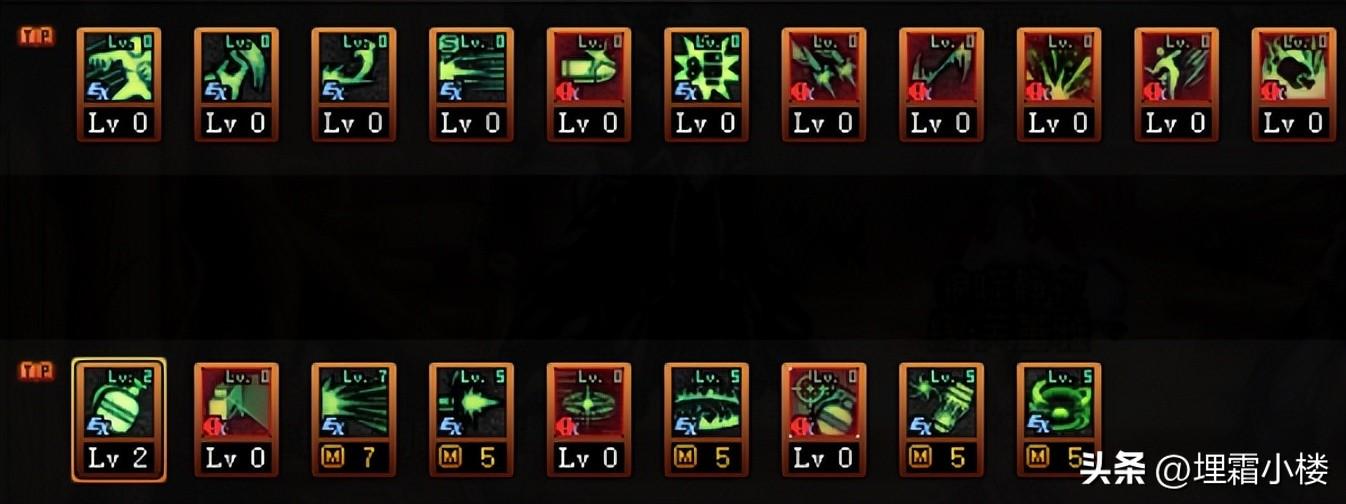This screenshot has width=1346, height=504.
Task: Click the red scattered spikes skill icon
Action: point(824,83)
